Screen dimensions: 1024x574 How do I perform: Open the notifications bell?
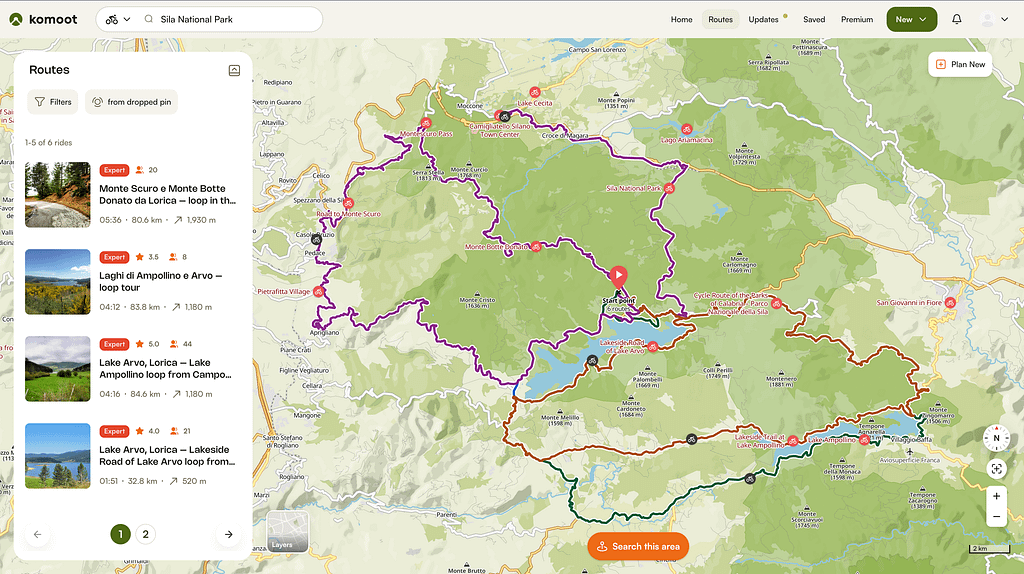pyautogui.click(x=956, y=19)
